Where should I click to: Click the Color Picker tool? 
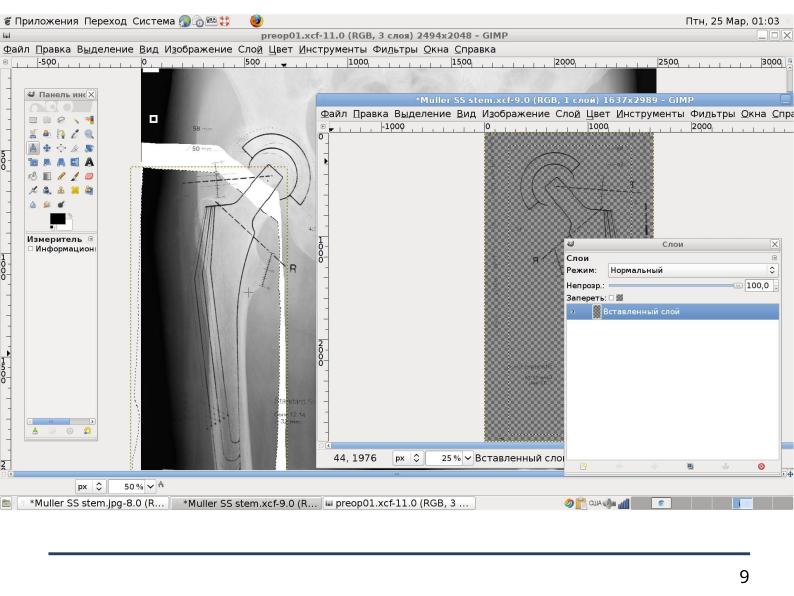75,134
